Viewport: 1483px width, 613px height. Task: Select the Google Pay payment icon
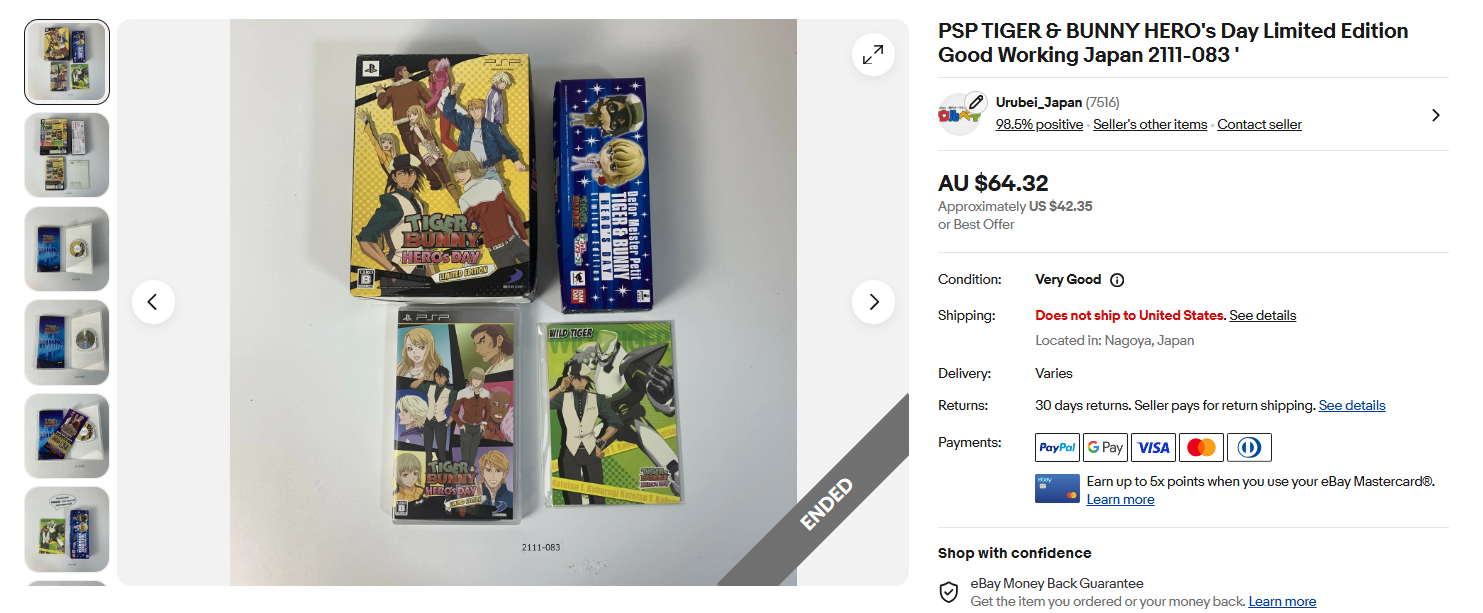click(1105, 447)
